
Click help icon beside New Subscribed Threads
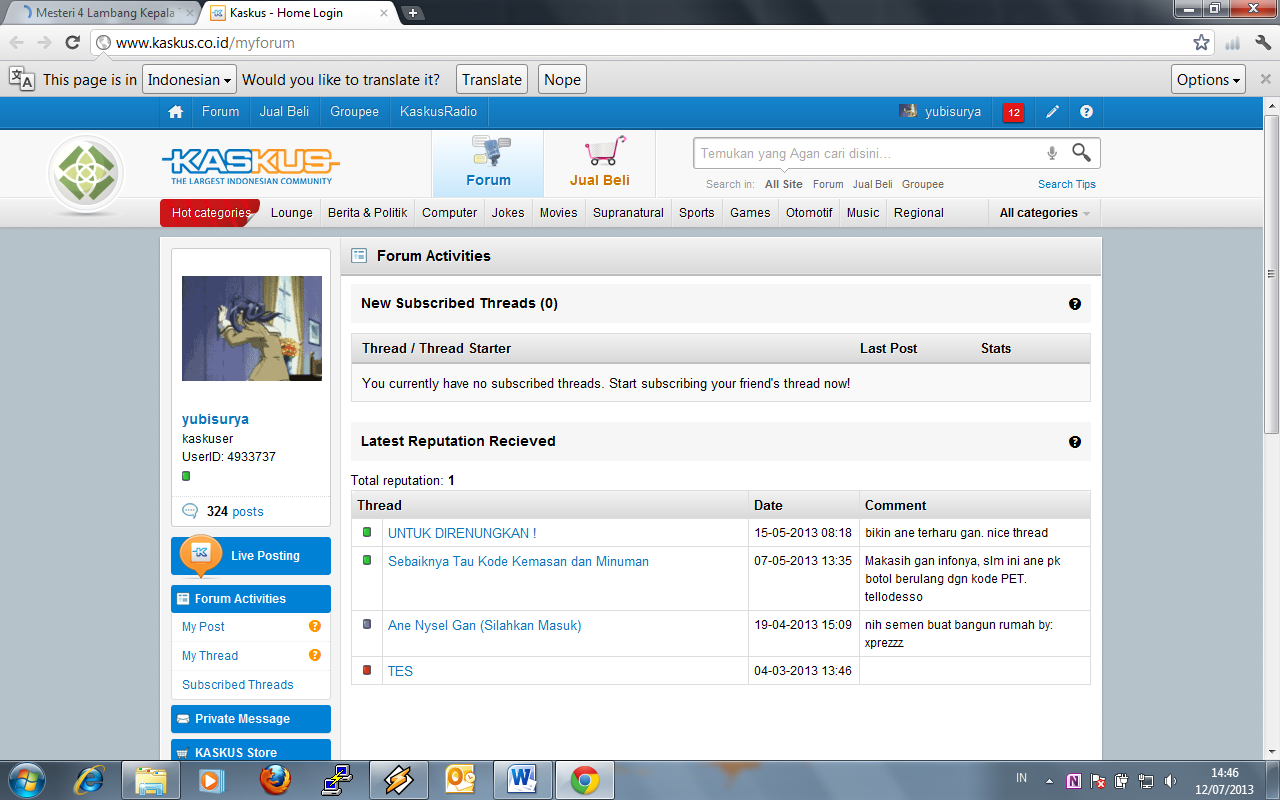pos(1075,304)
